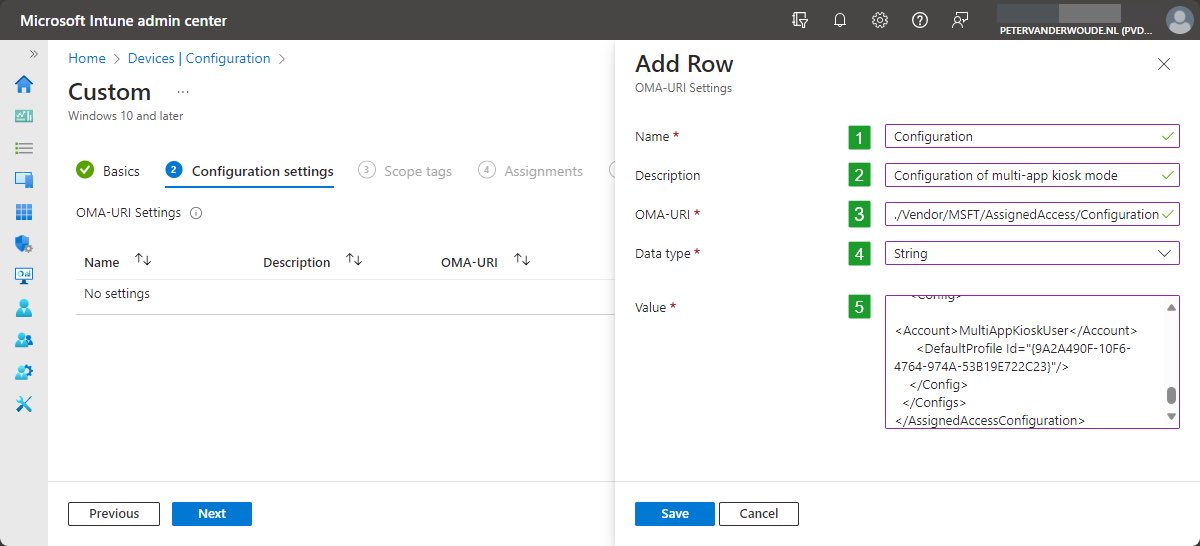Edit the OMA-URI path field
Screen dimensions: 1200x546
pos(1032,214)
